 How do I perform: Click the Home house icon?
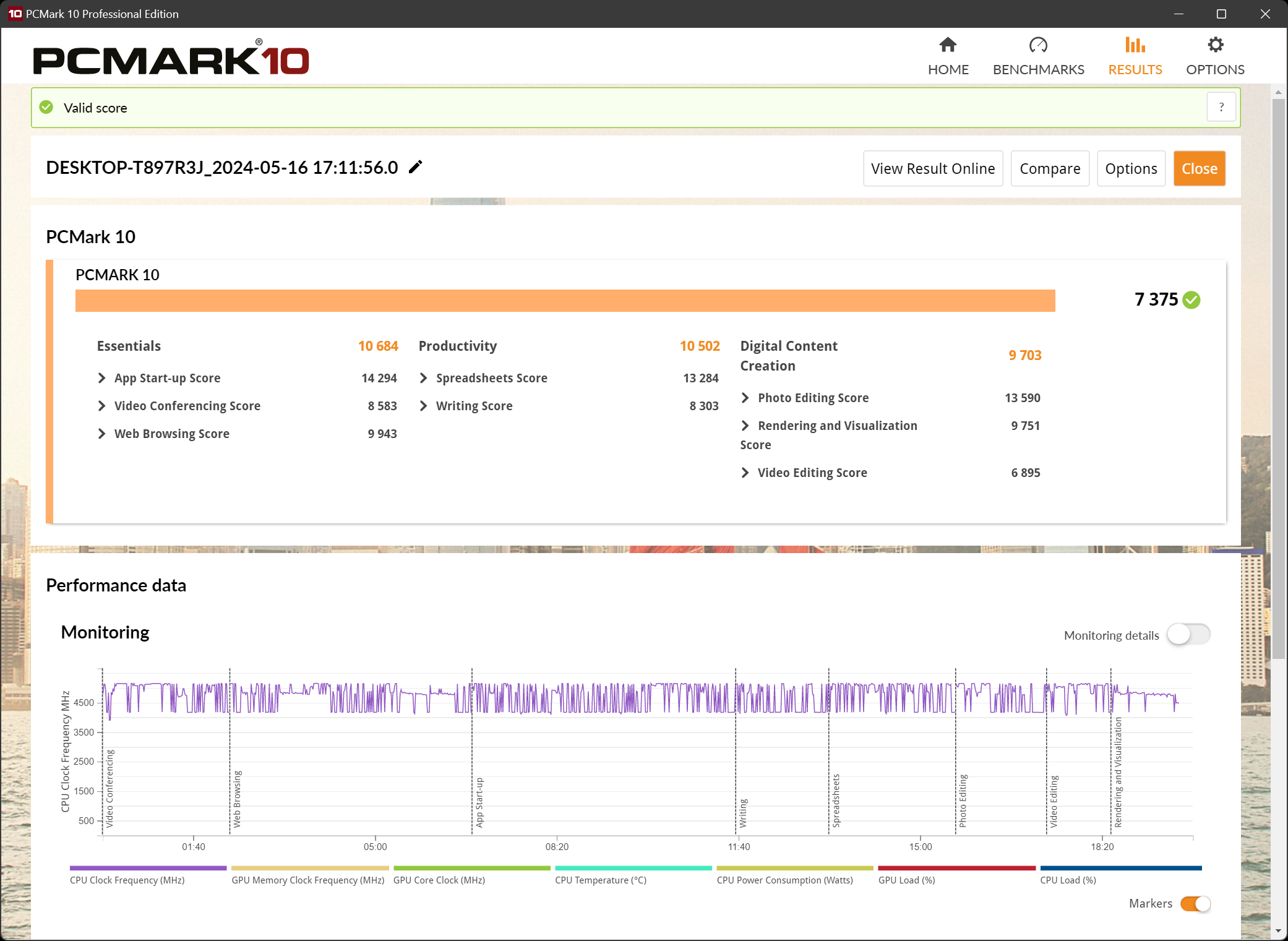(948, 45)
